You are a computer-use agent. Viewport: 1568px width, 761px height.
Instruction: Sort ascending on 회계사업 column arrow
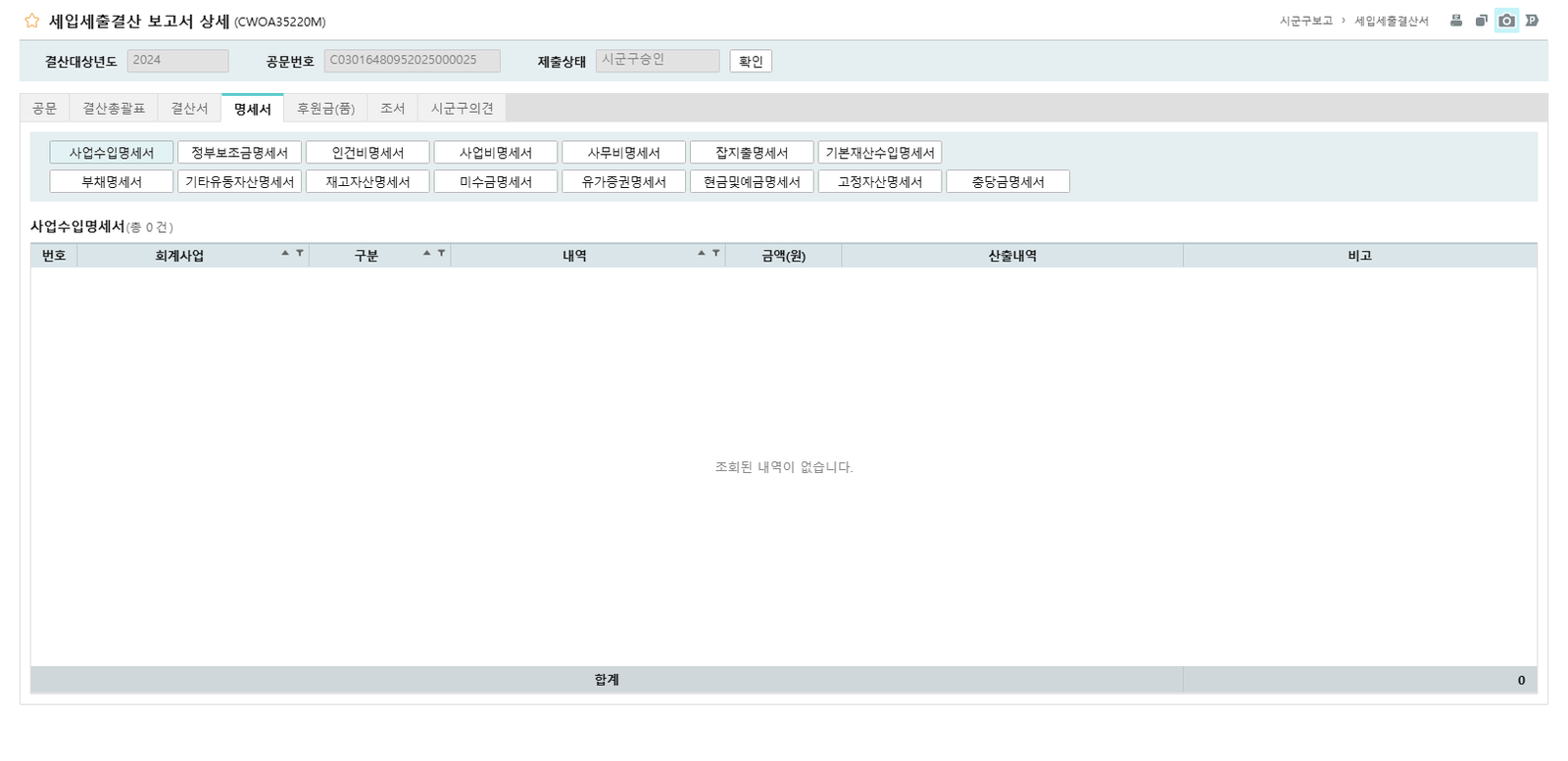285,253
